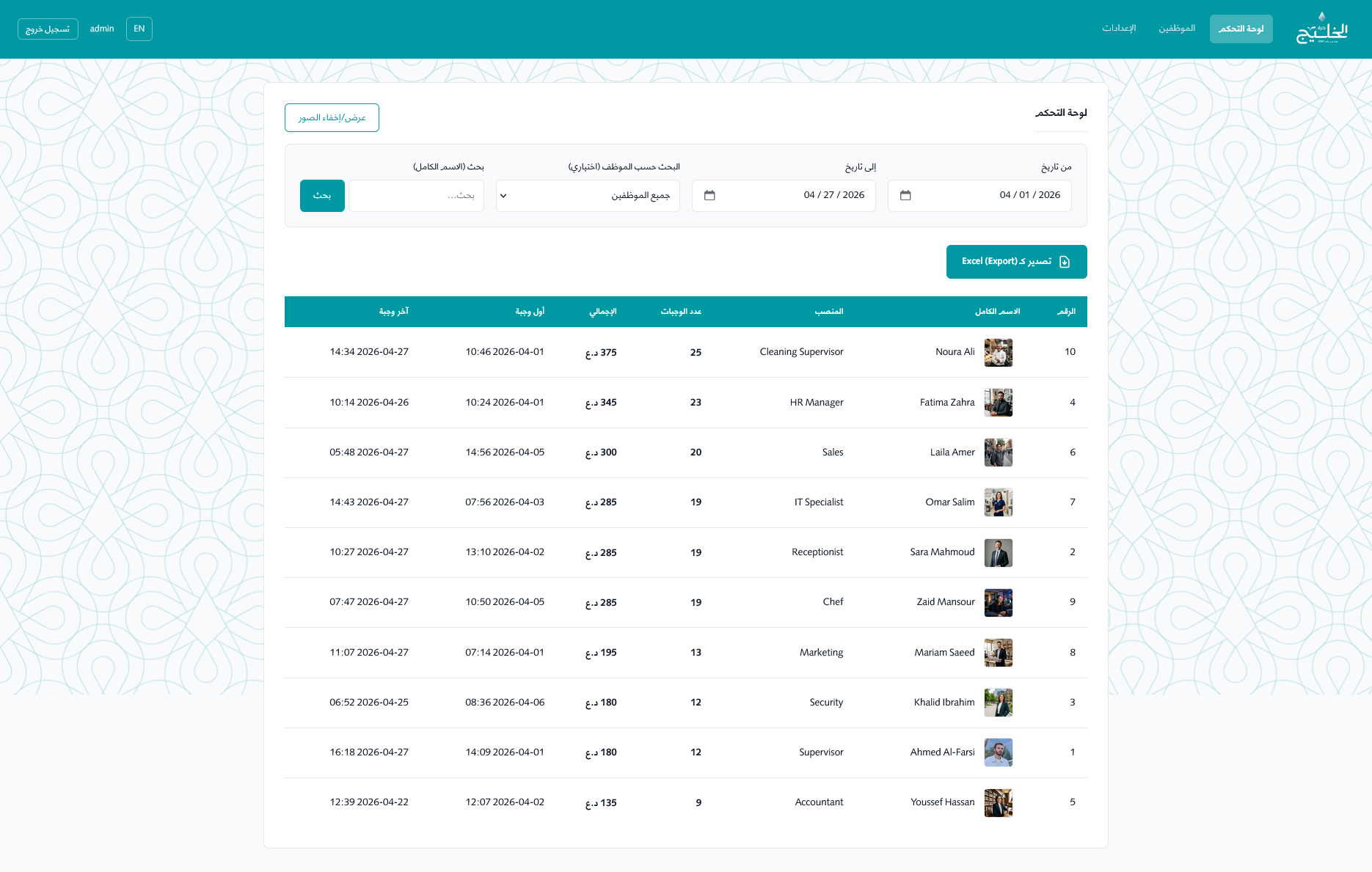Open the start date calendar picker icon
Screen dimensions: 1372x872
tap(905, 195)
